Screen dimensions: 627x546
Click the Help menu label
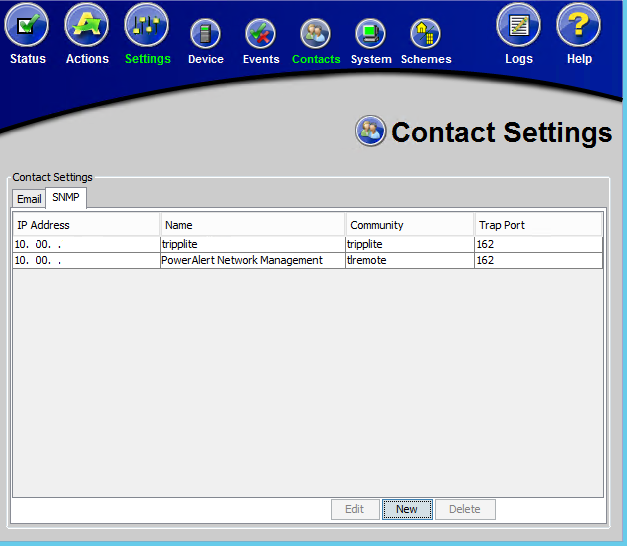coord(579,59)
